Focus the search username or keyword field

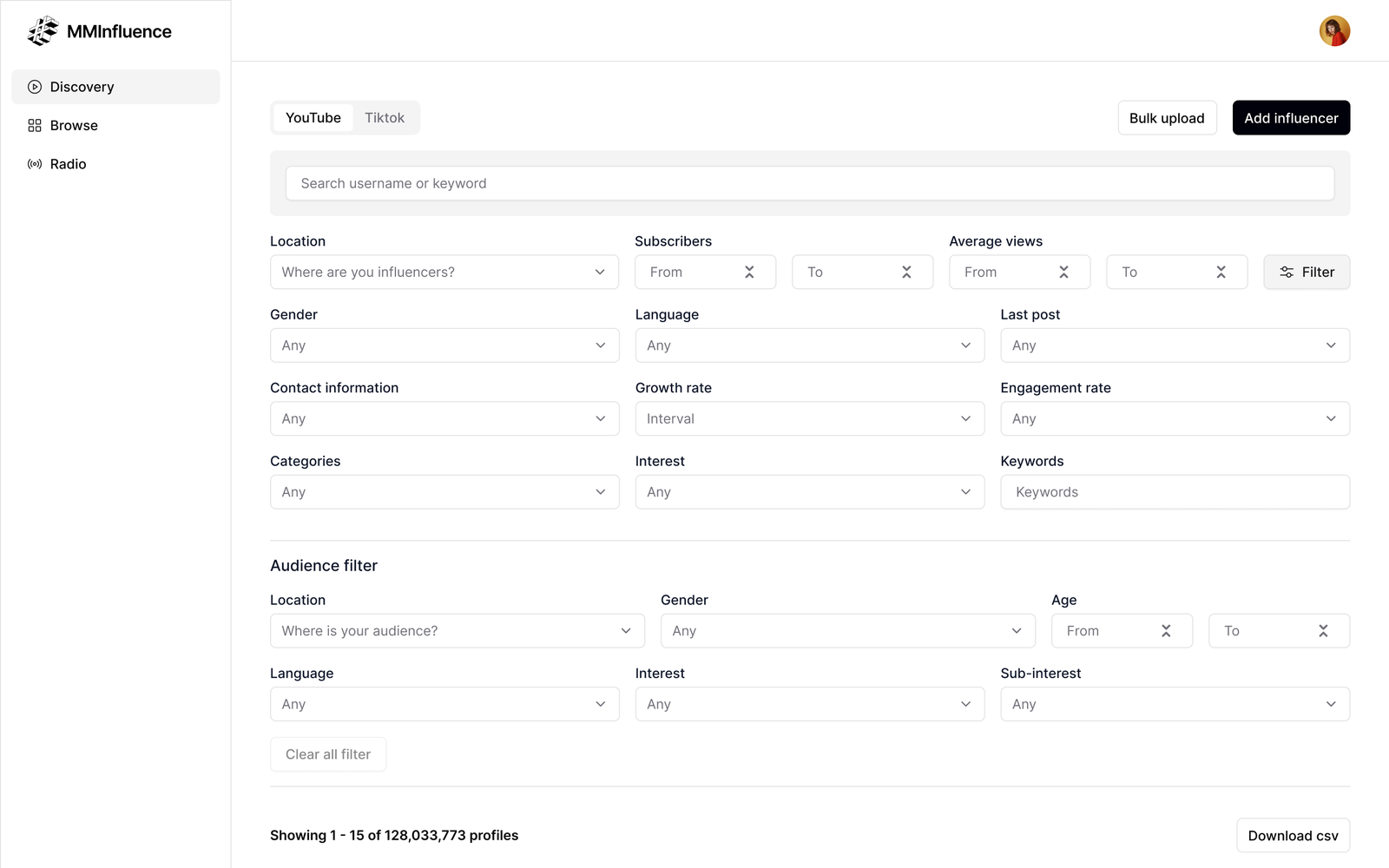[x=809, y=183]
